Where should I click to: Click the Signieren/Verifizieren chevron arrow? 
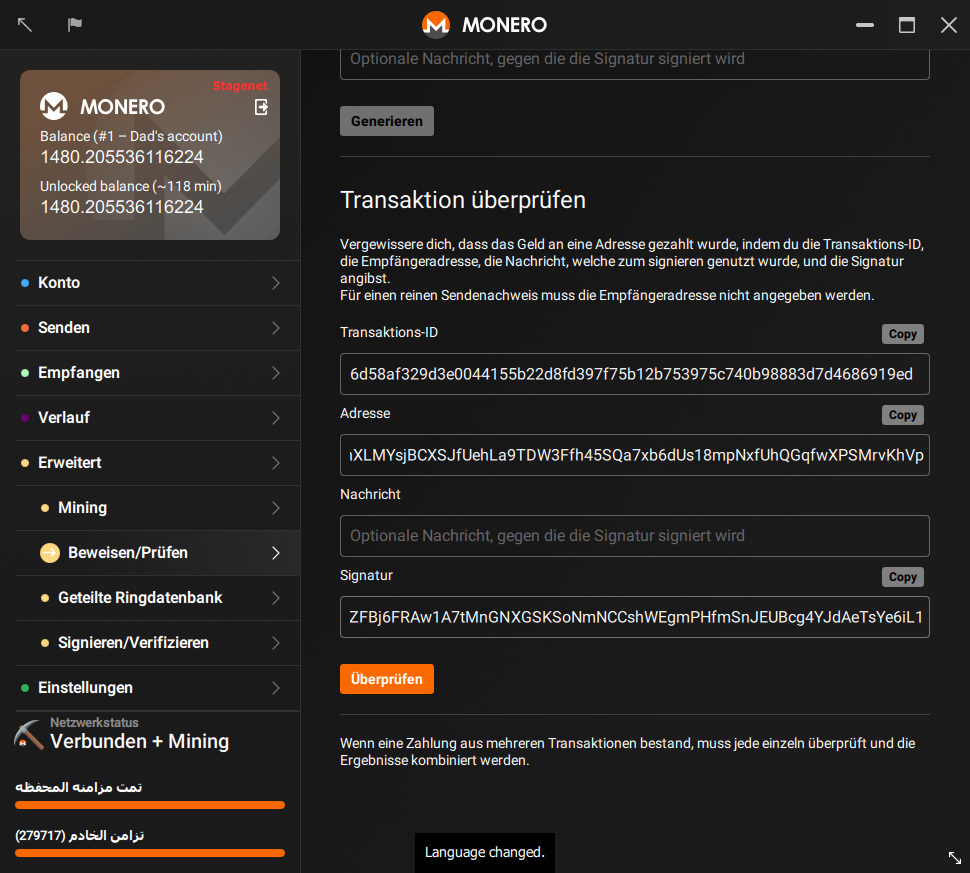pos(276,643)
